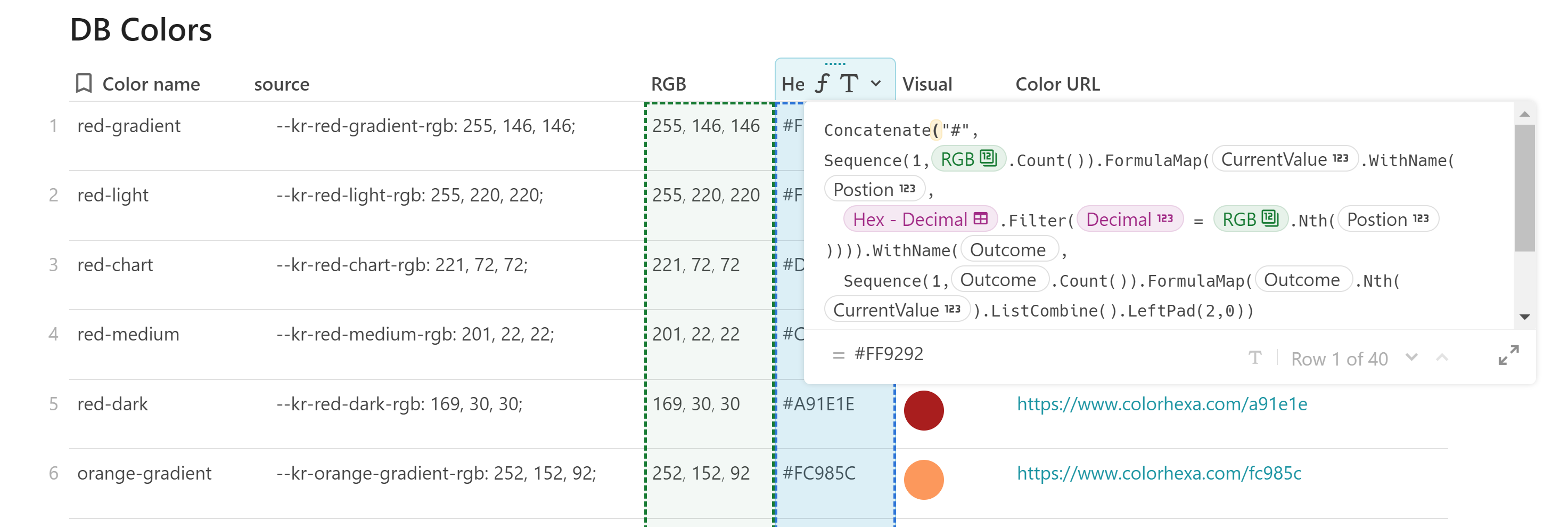
Task: Select the RGB column header
Action: coord(668,84)
